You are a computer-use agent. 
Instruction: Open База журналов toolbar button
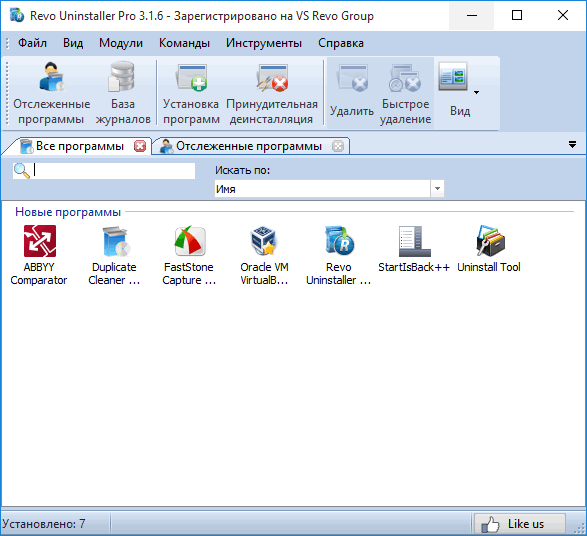tap(123, 93)
